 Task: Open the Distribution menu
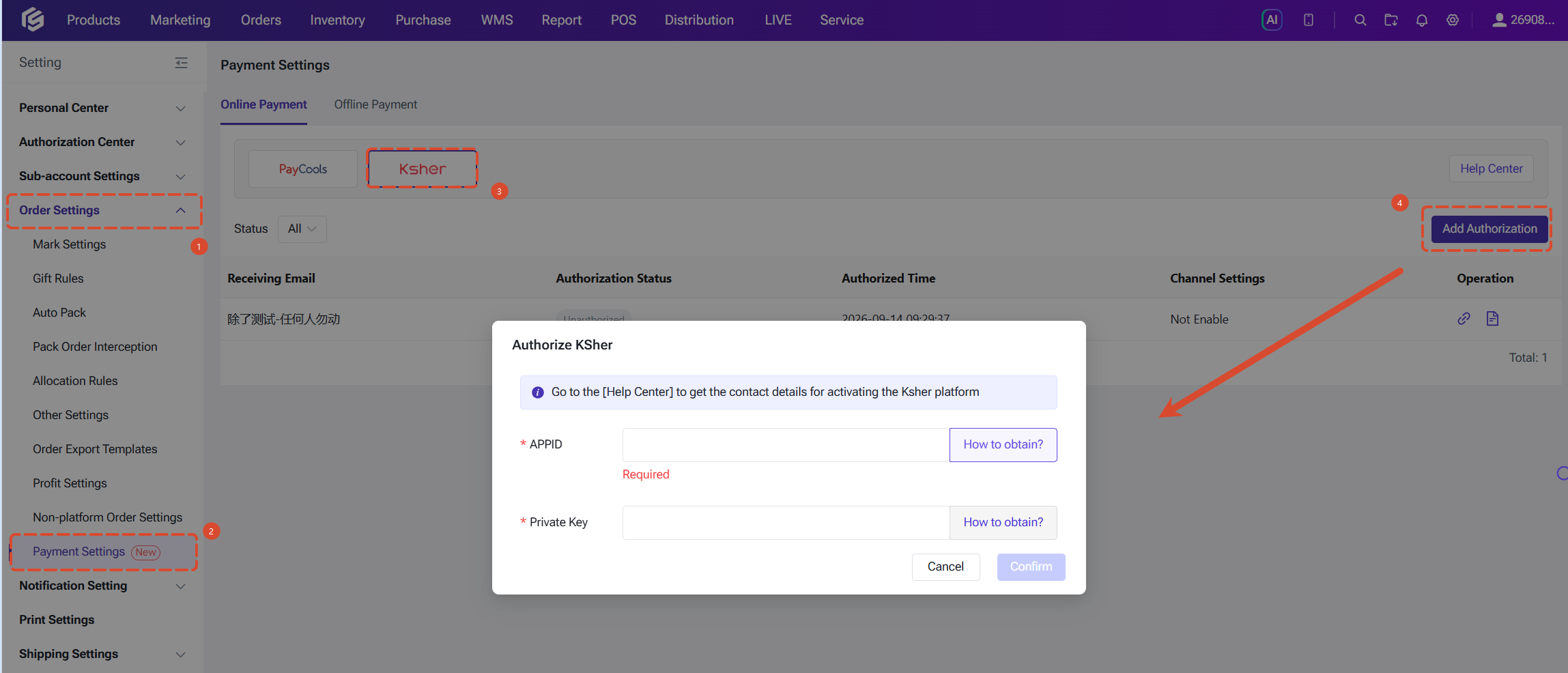click(x=699, y=20)
